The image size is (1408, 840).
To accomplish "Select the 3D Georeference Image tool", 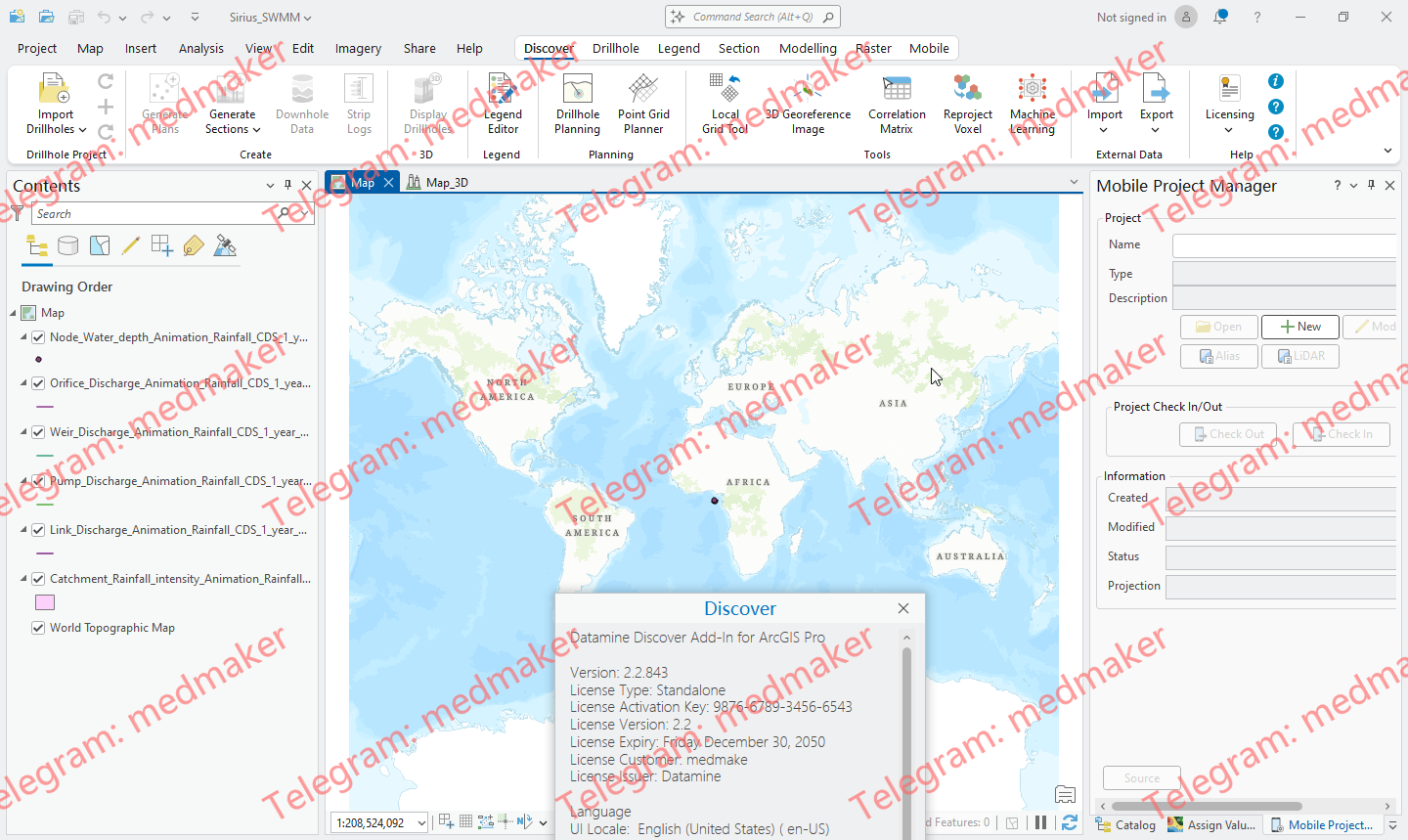I will point(808,103).
